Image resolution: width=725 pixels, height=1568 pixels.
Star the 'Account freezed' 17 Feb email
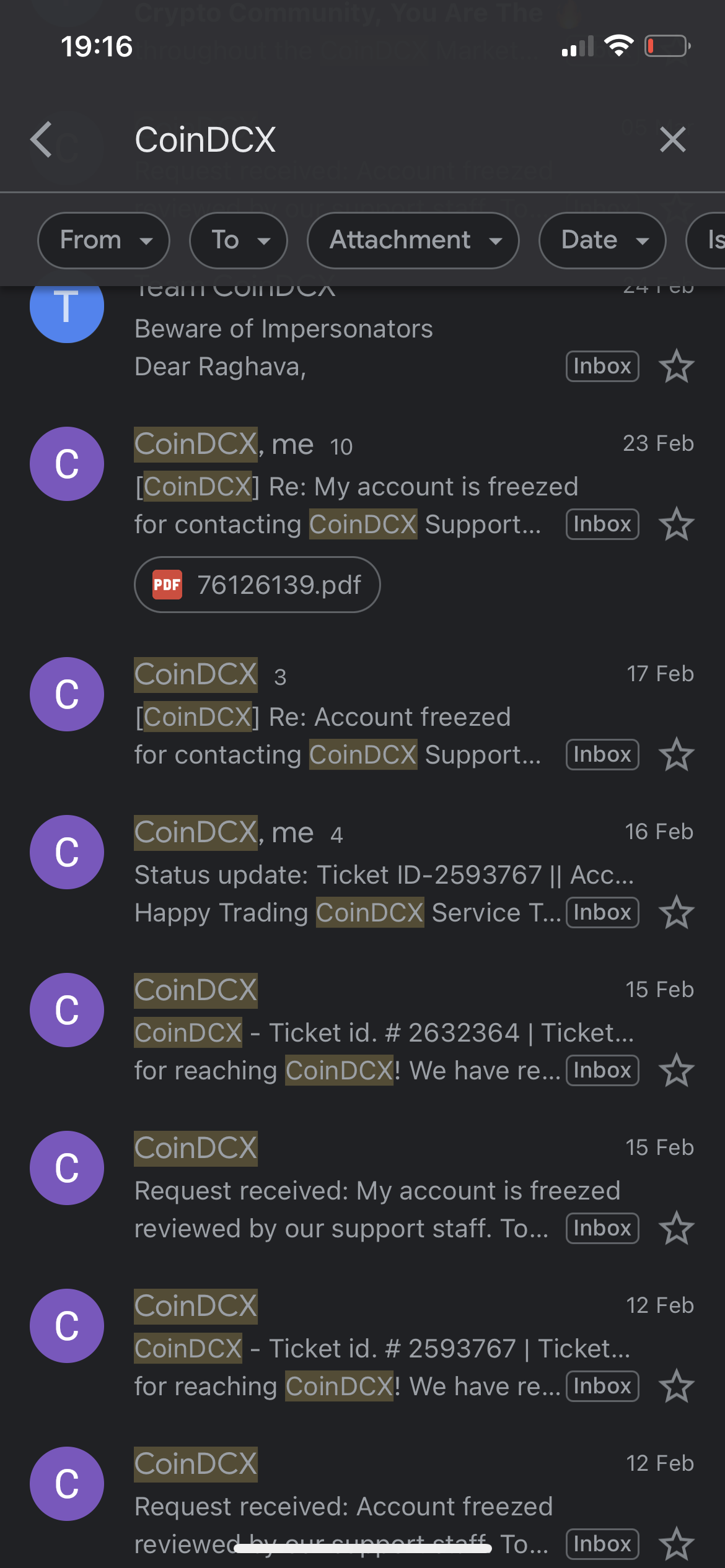click(x=676, y=755)
